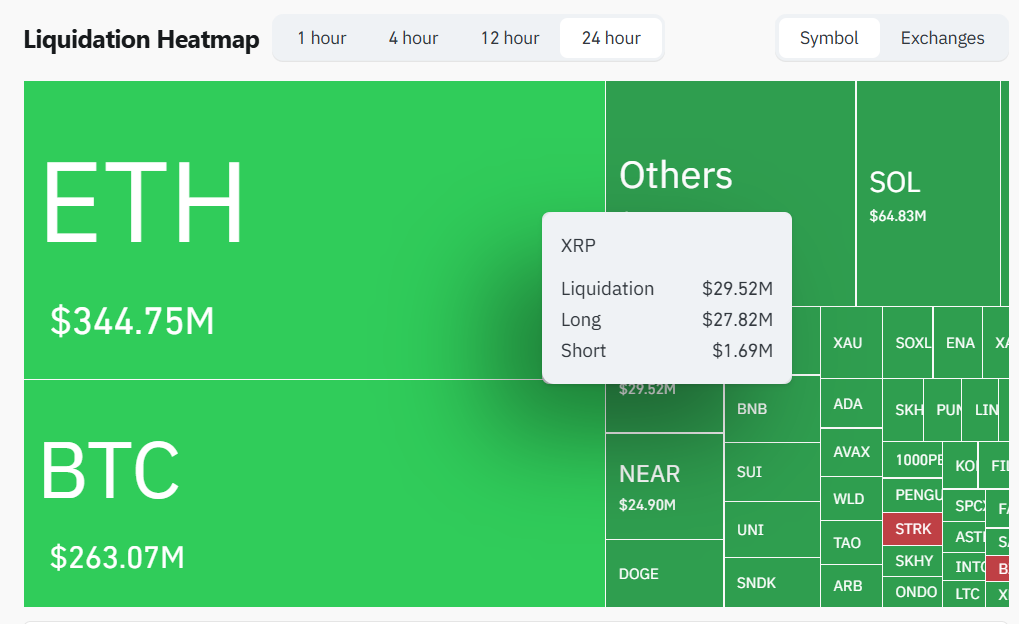Screen dimensions: 1019x624
Task: Select the PENGU heatmap tile
Action: tap(913, 495)
